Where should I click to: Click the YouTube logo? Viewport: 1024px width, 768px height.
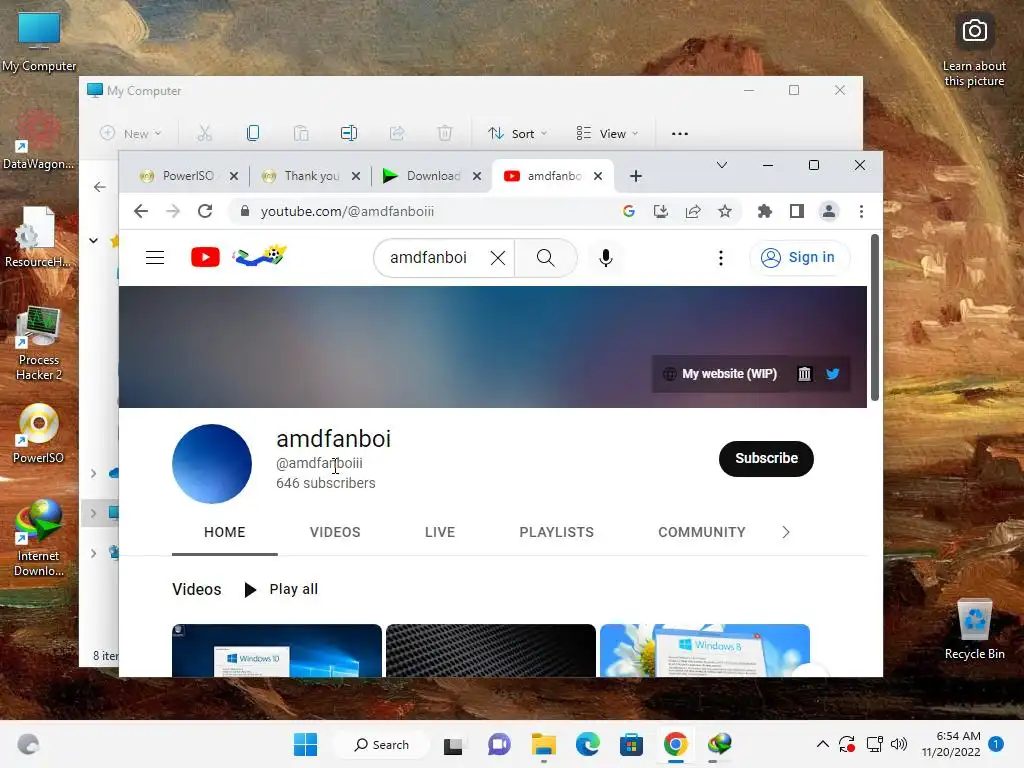pyautogui.click(x=205, y=257)
